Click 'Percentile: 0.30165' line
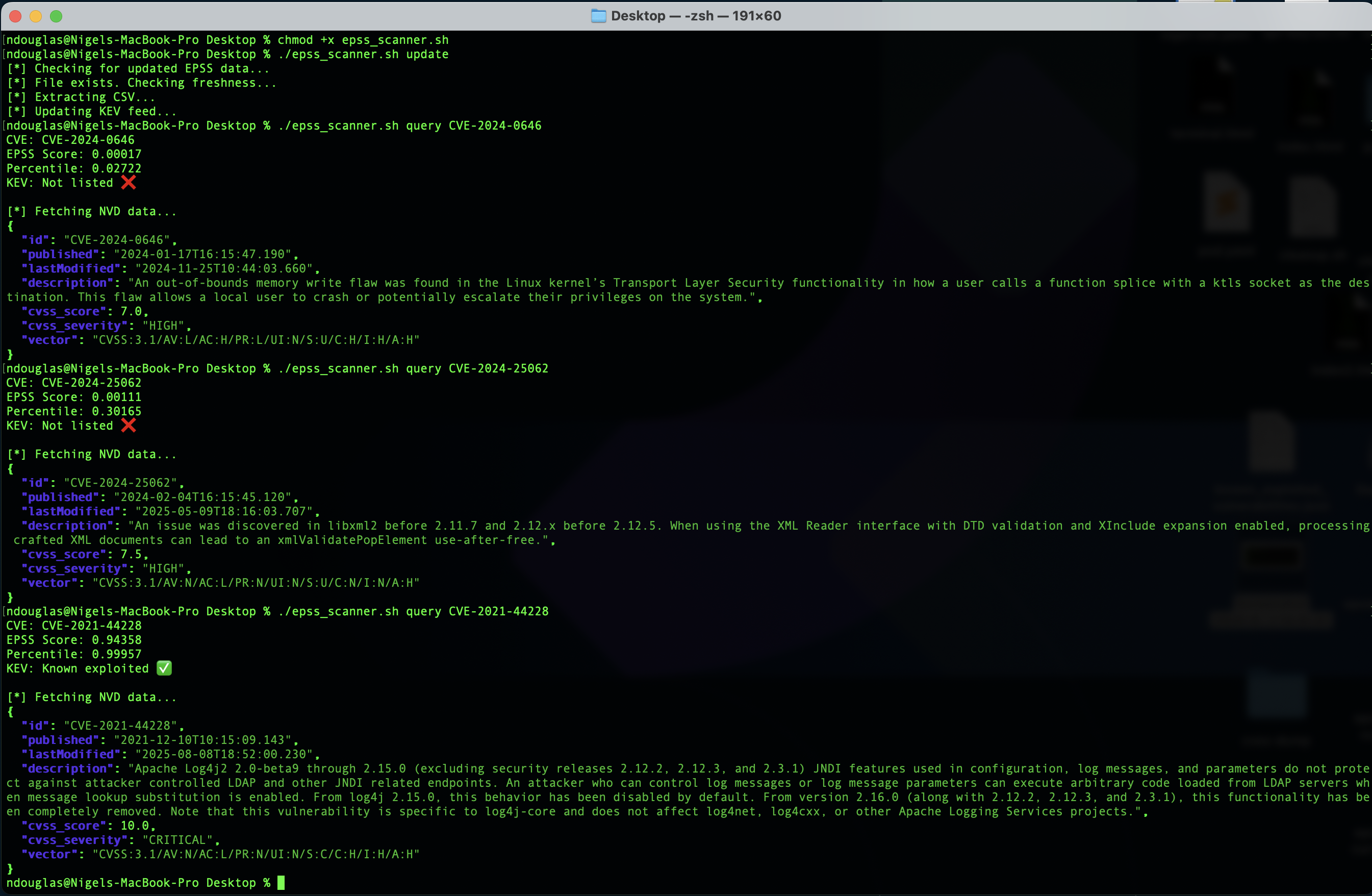 pyautogui.click(x=74, y=412)
